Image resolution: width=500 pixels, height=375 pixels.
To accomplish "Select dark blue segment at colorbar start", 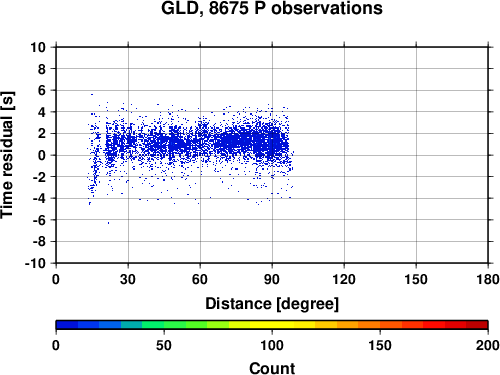I will coord(67,325).
